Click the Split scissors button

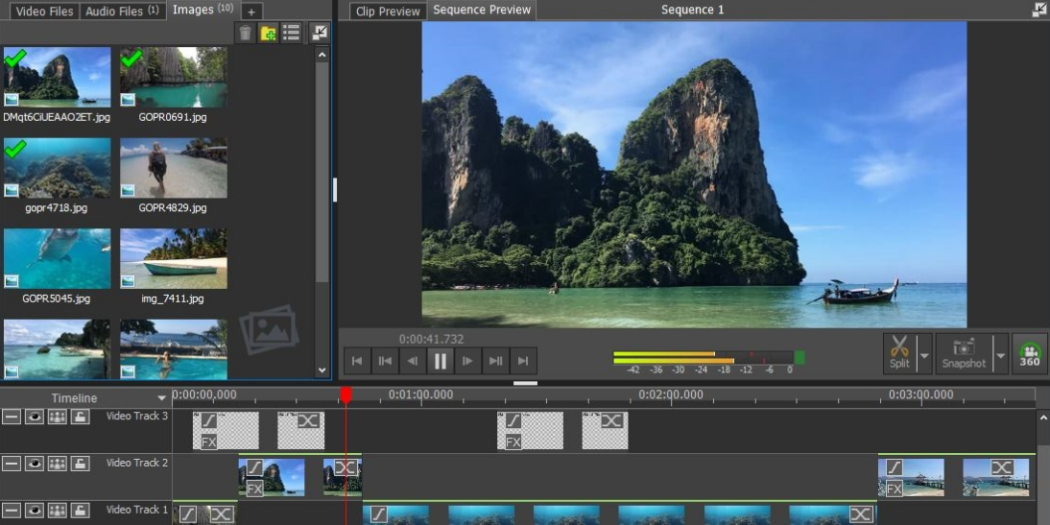pos(899,353)
